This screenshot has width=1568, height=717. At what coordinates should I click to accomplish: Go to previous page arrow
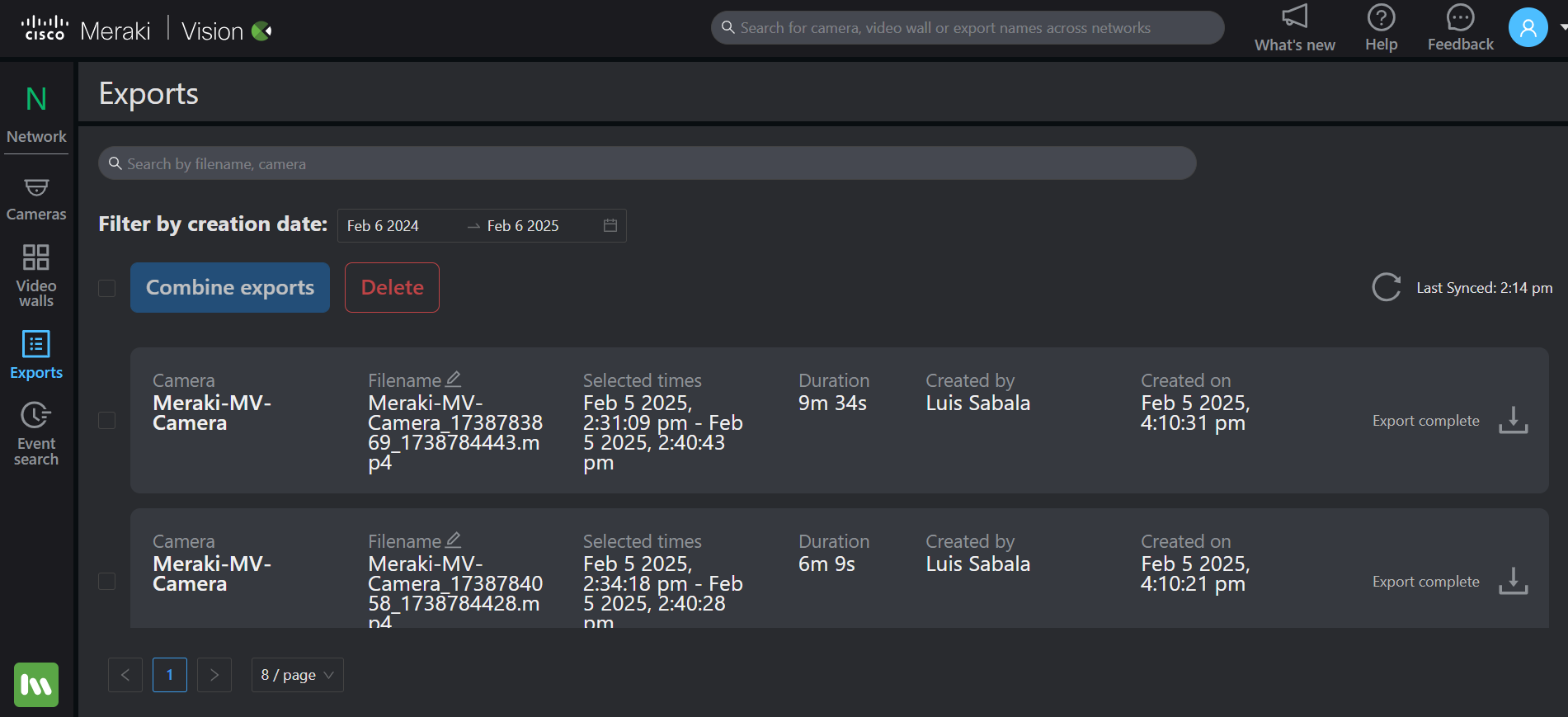click(125, 675)
